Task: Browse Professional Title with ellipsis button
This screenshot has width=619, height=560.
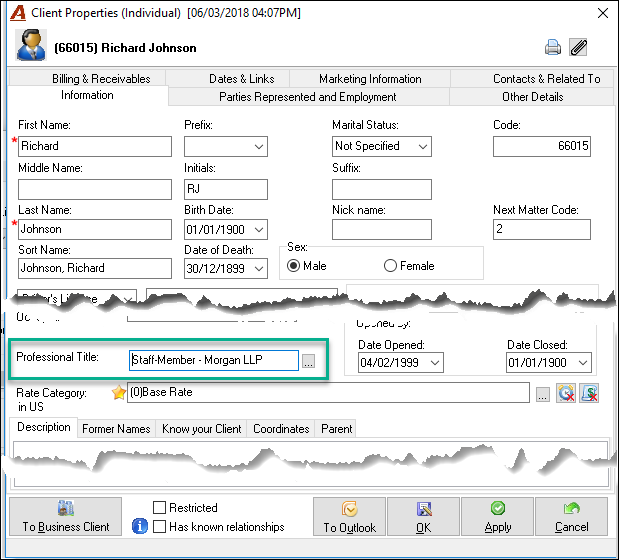Action: coord(308,361)
